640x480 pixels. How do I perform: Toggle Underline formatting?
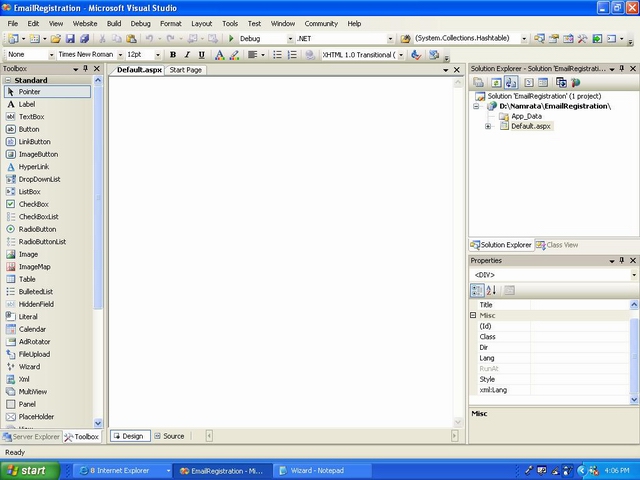(x=202, y=55)
